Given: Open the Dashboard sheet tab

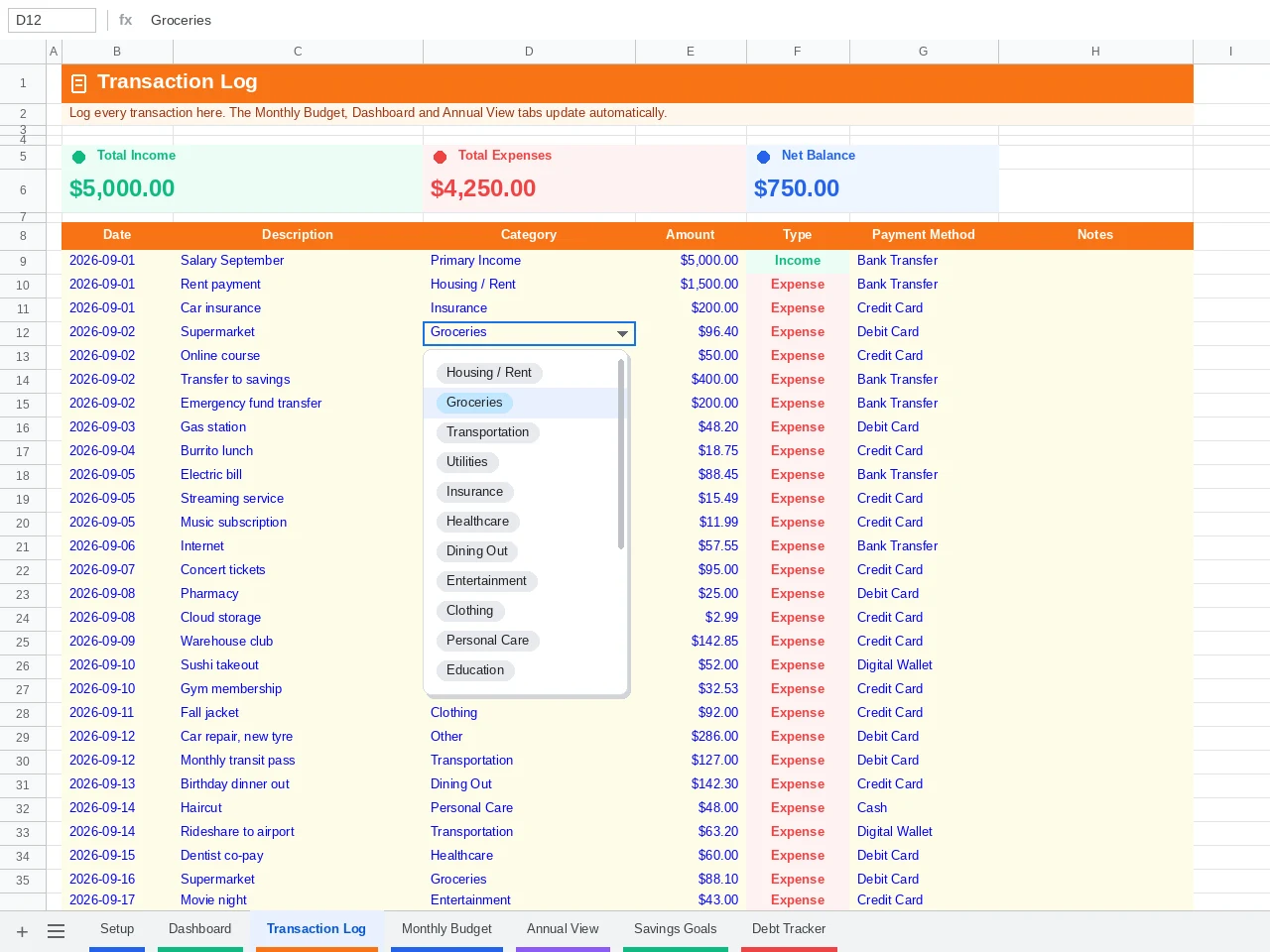Looking at the screenshot, I should pos(200,929).
